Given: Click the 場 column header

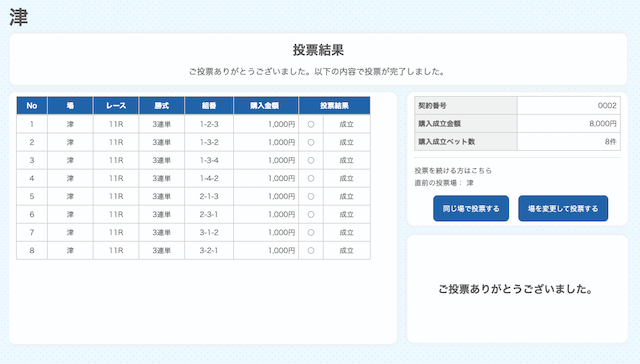Looking at the screenshot, I should 70,106.
